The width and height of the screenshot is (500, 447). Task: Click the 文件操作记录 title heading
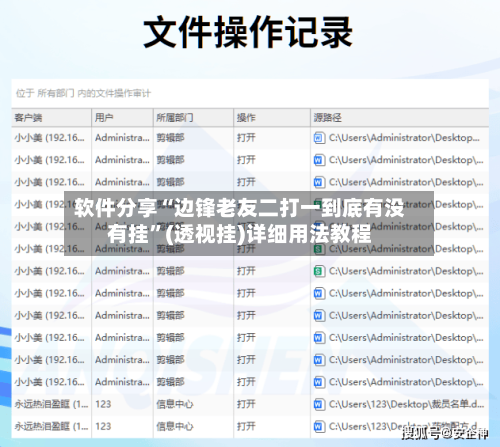click(x=248, y=33)
